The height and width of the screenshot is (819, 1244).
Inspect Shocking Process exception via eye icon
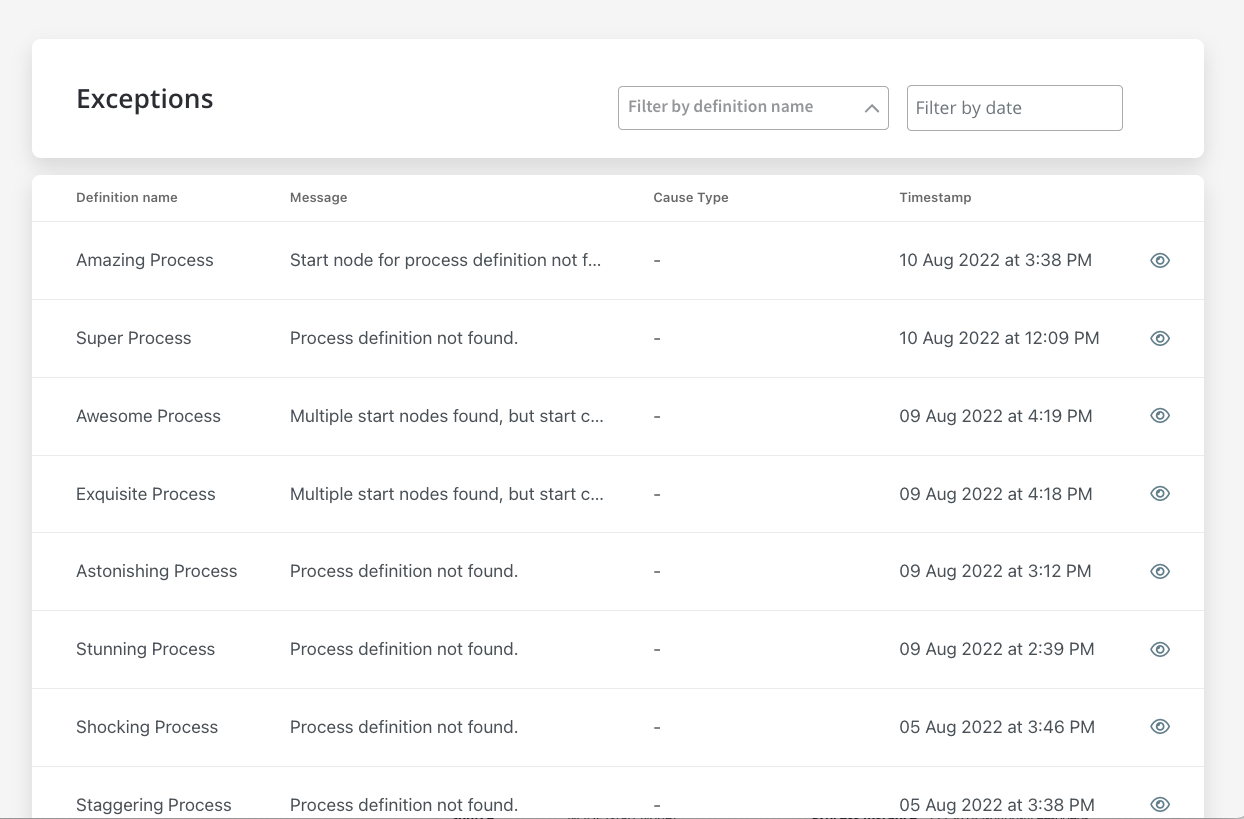coord(1160,727)
